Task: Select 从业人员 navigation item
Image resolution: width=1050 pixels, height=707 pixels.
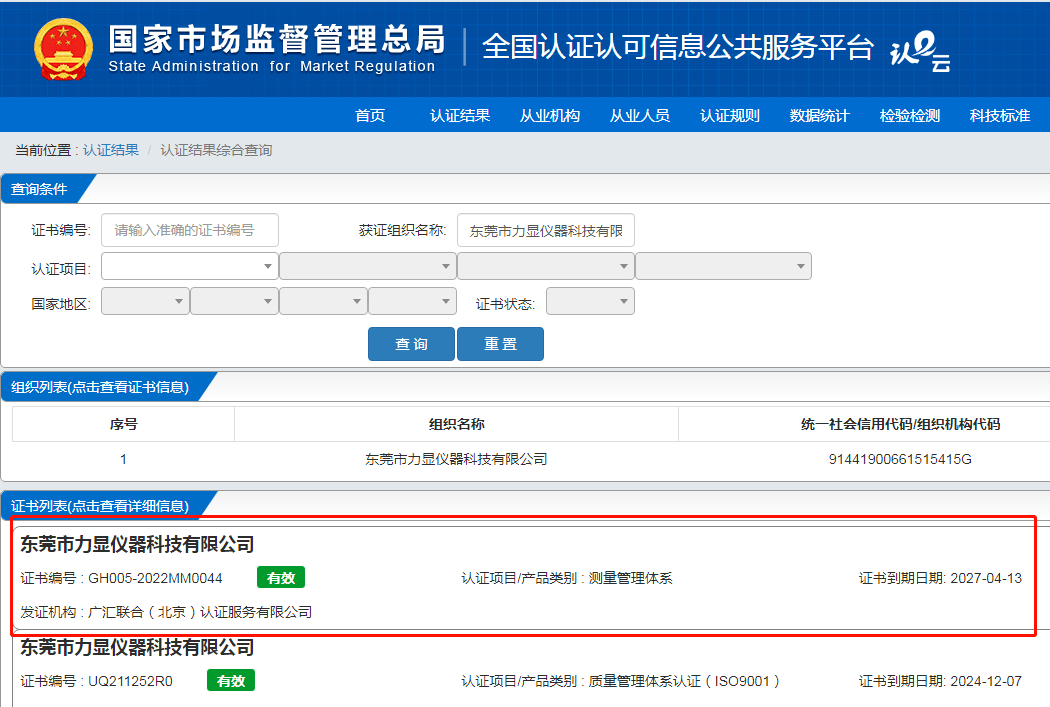Action: pos(640,115)
